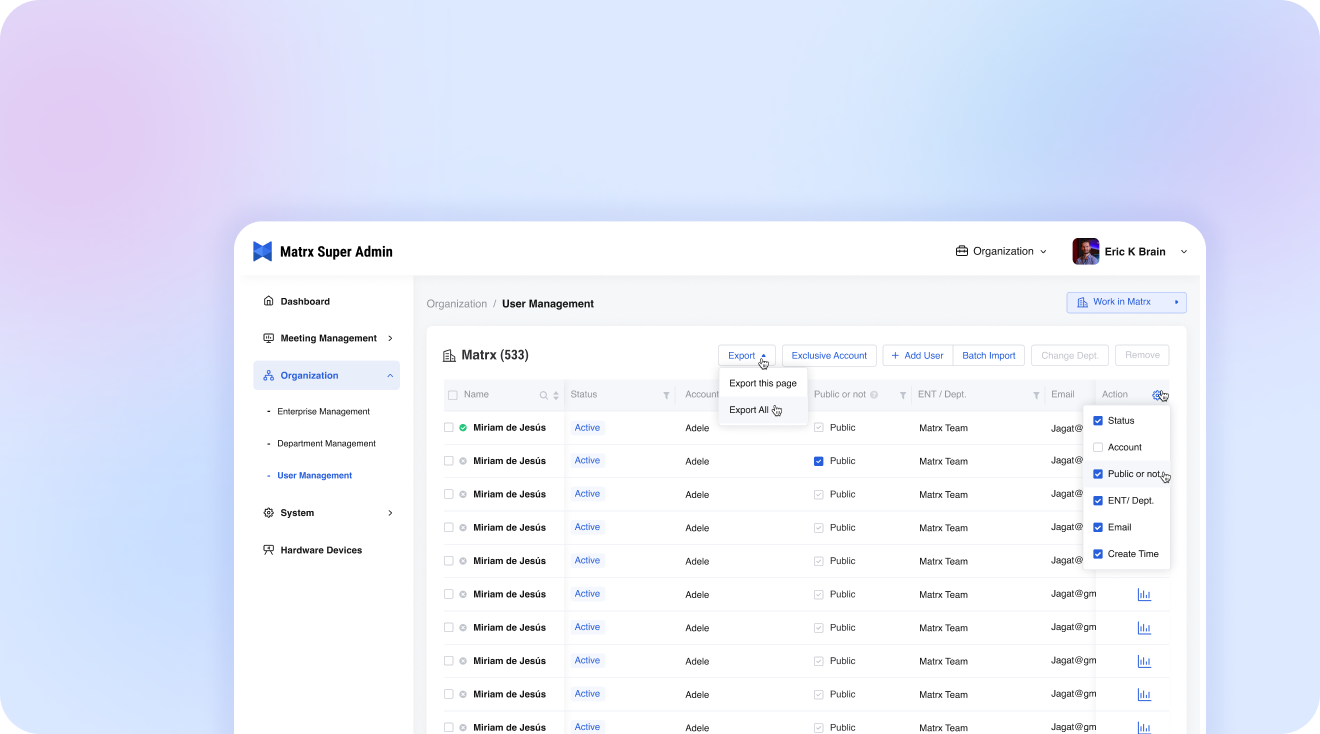Screen dimensions: 1320x734
Task: Click the ENT / Dept. filter icon
Action: tap(1036, 395)
